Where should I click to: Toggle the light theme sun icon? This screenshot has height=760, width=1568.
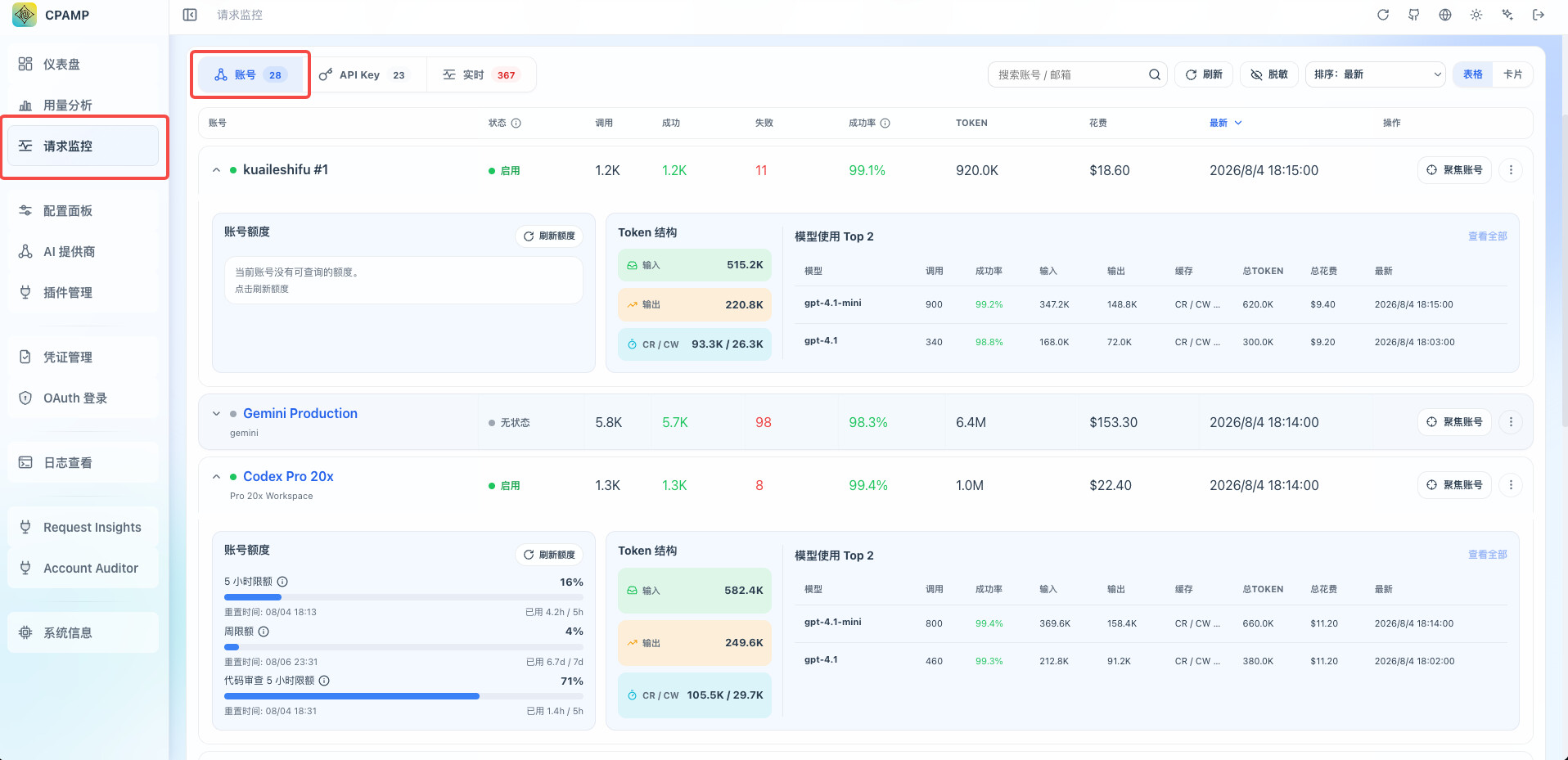pyautogui.click(x=1476, y=15)
